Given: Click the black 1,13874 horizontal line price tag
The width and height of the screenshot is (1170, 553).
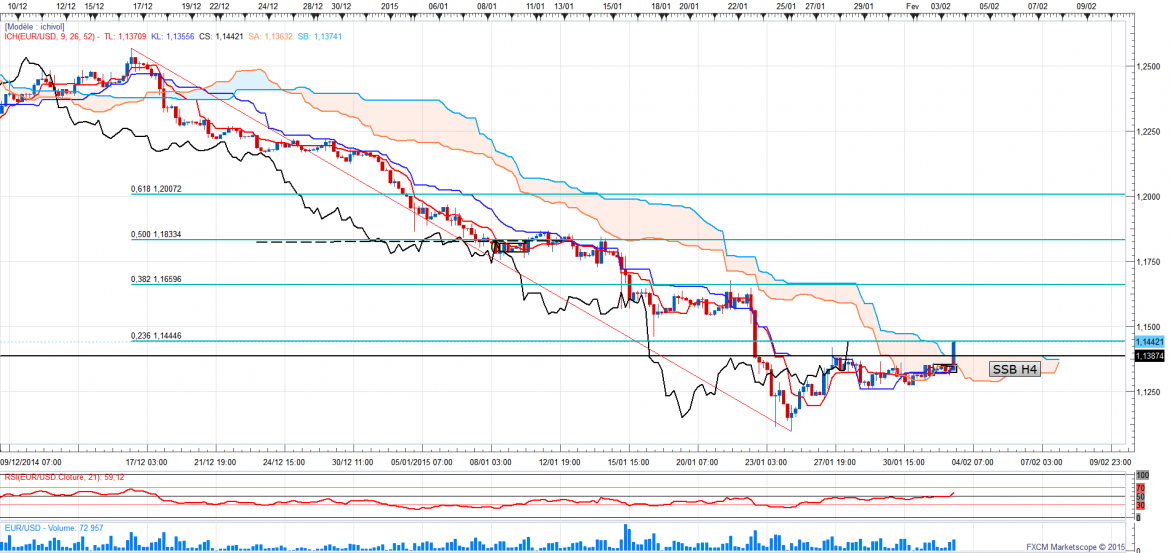Looking at the screenshot, I should coord(1150,355).
